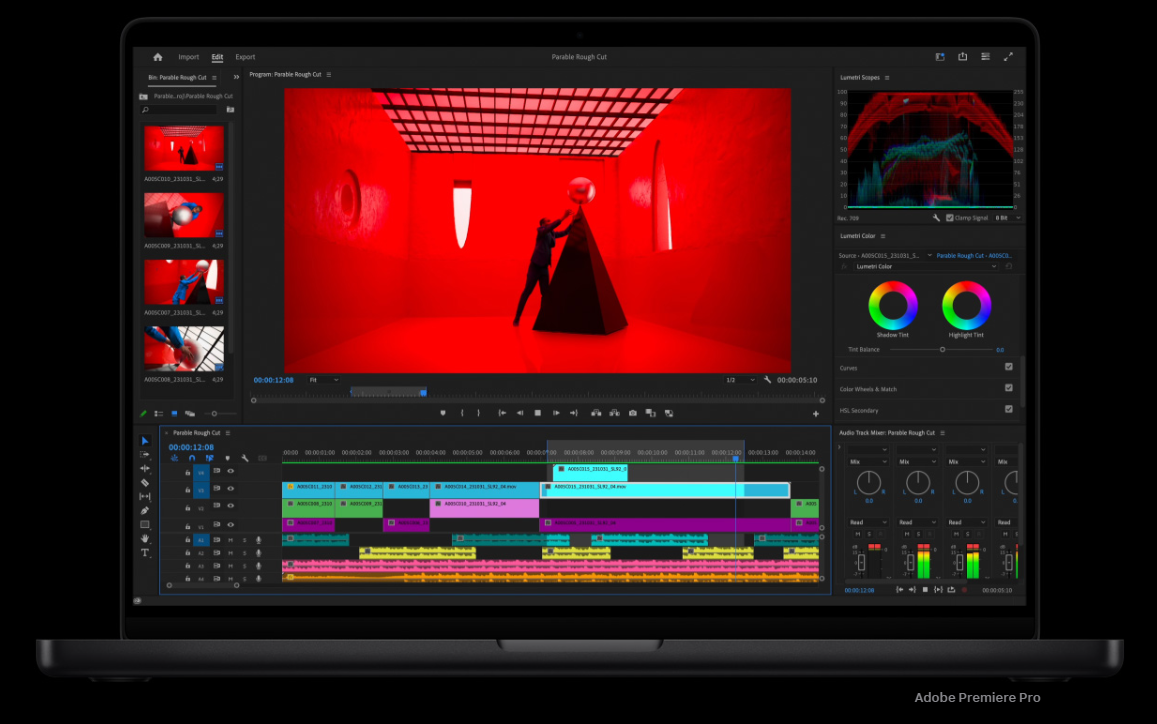1157x724 pixels.
Task: Select the Type tool
Action: (145, 553)
